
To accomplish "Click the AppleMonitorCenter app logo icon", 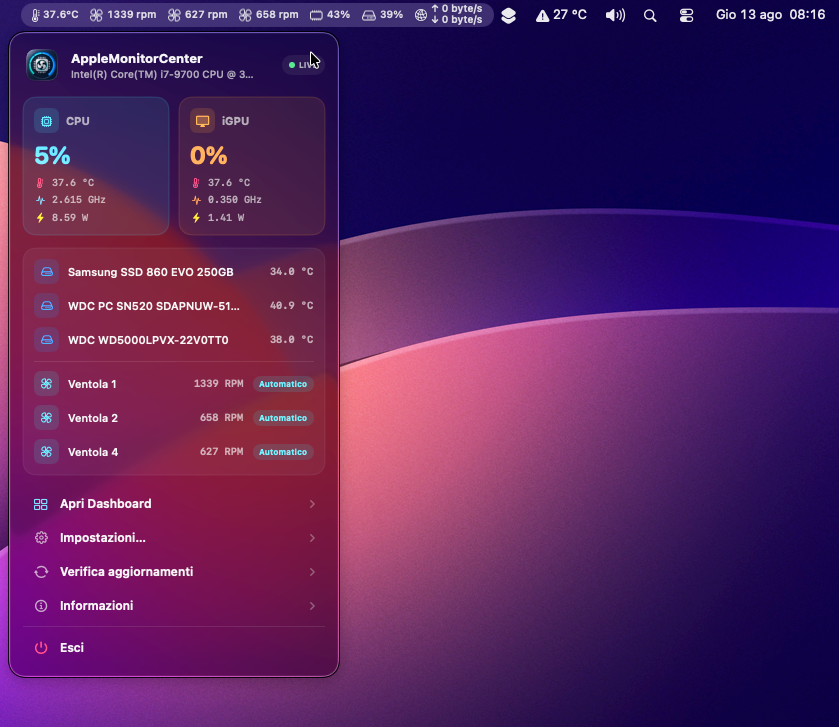I will [42, 65].
